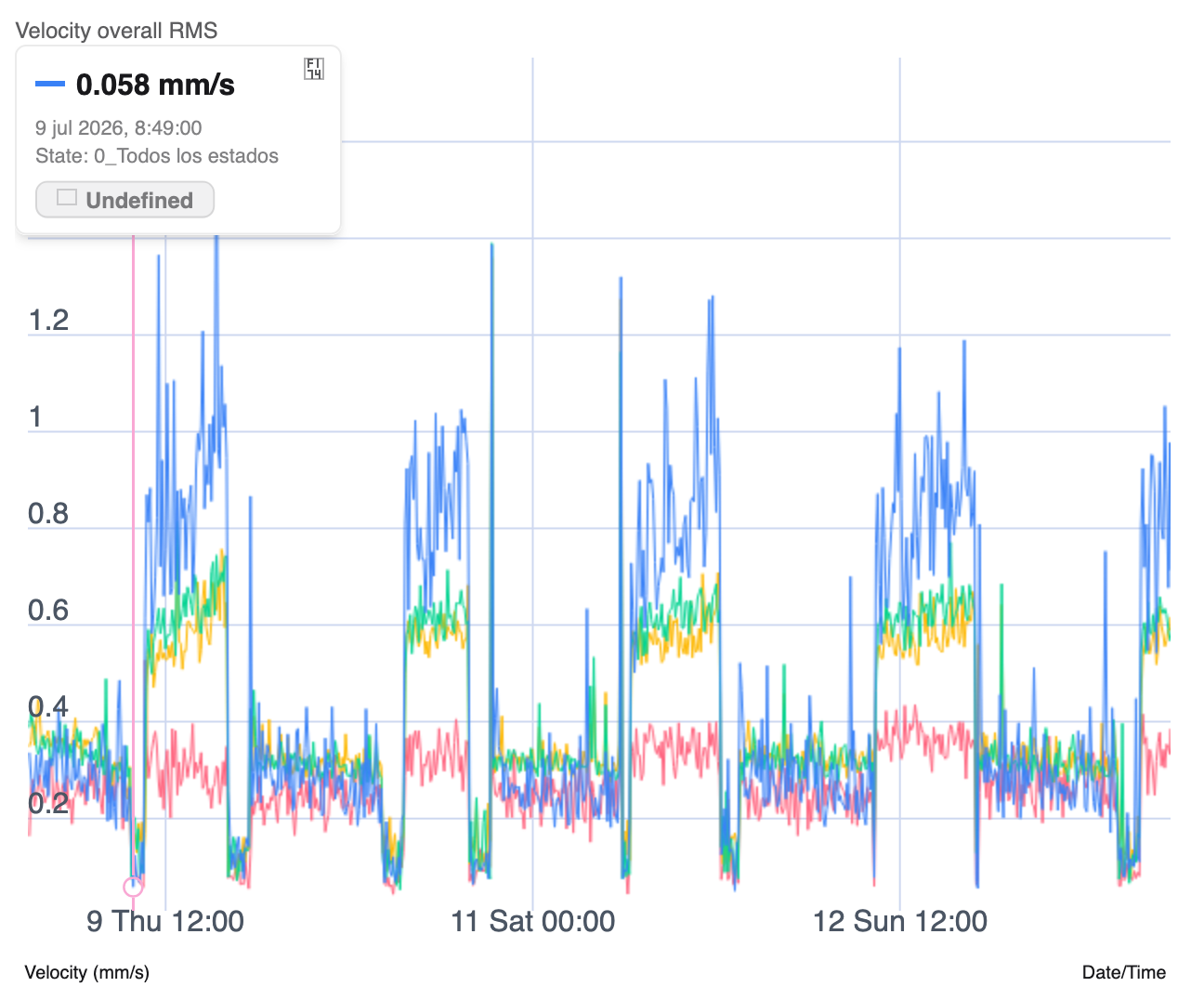Click the "0.8" y-axis tick label
Image resolution: width=1204 pixels, height=1000 pixels.
coord(48,514)
